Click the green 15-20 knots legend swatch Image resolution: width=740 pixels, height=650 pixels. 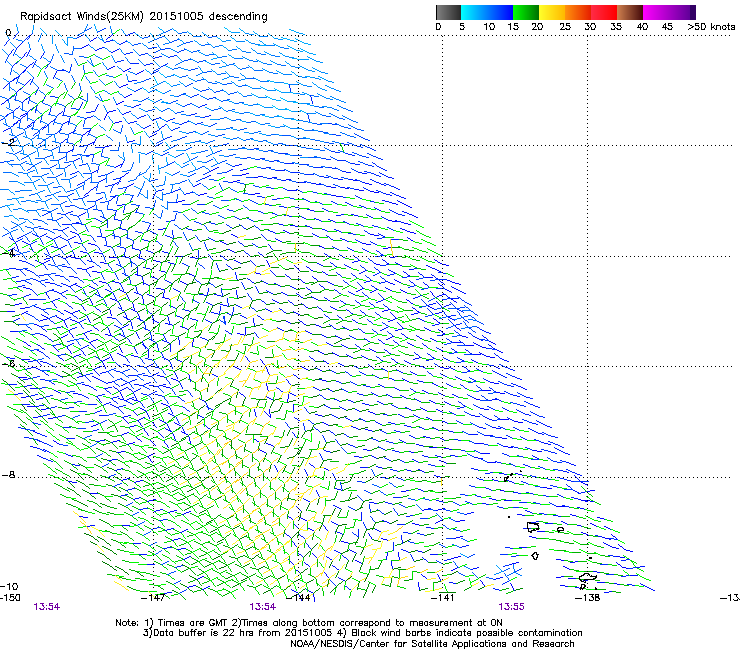[526, 12]
